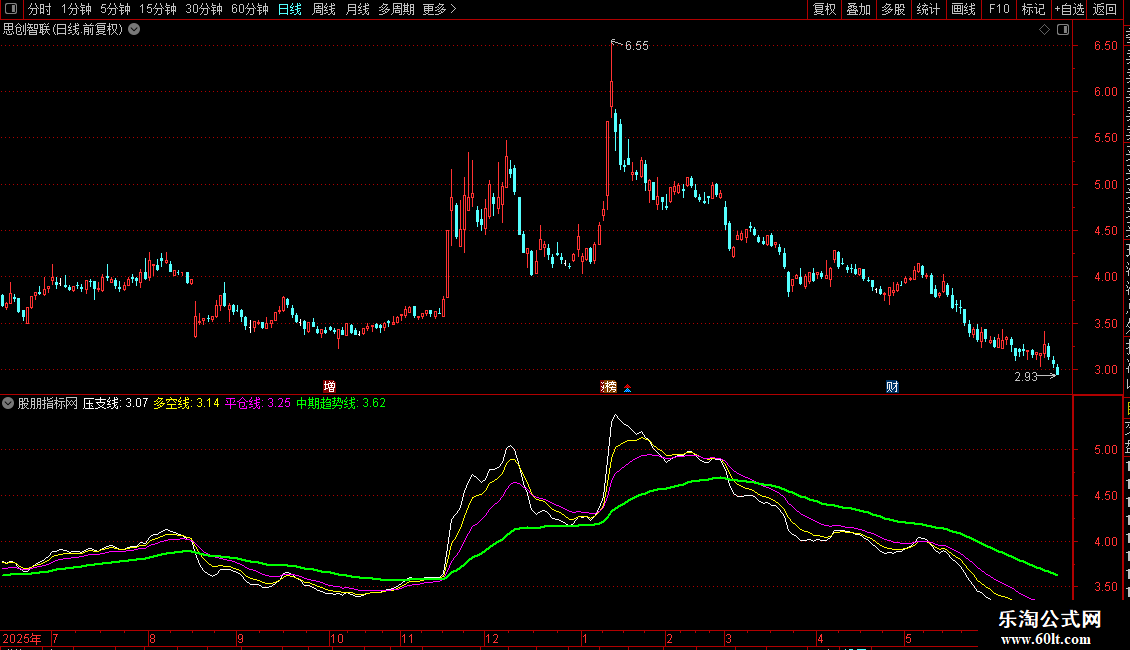Select the 60分钟 period
The height and width of the screenshot is (650, 1130).
tap(250, 9)
